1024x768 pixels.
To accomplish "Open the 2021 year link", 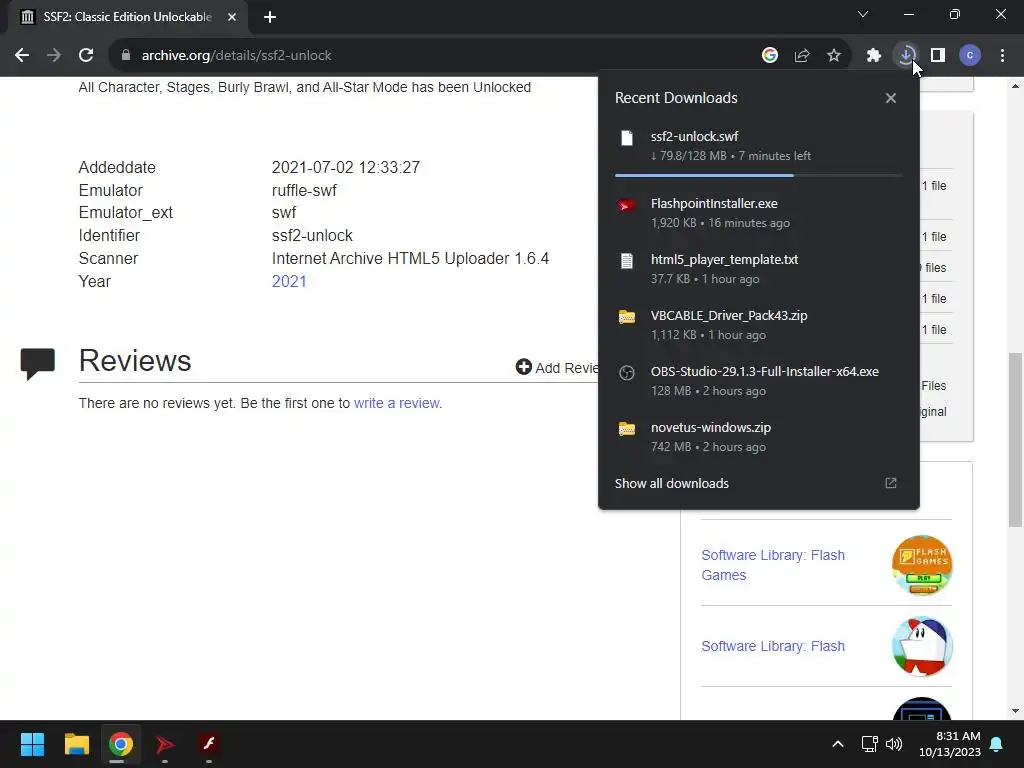I will point(289,281).
